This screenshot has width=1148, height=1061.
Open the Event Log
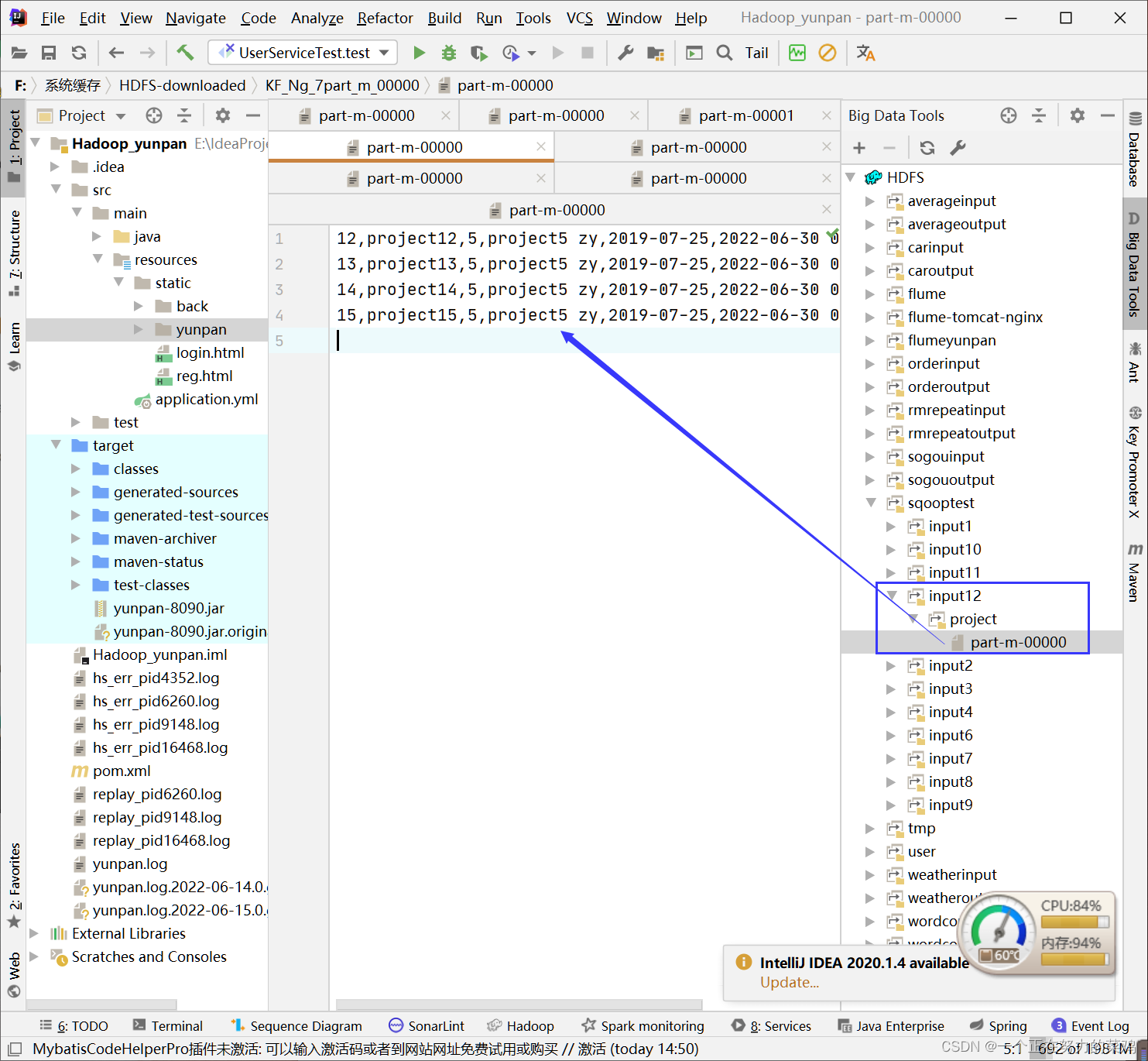click(1090, 1025)
